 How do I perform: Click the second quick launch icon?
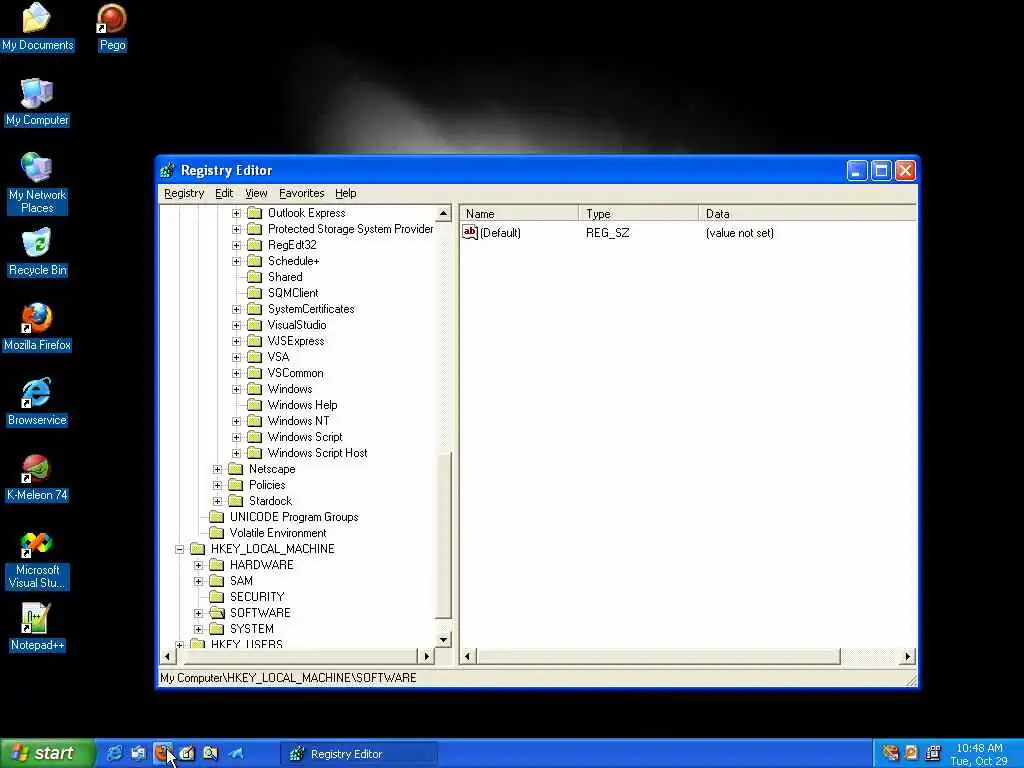(138, 753)
